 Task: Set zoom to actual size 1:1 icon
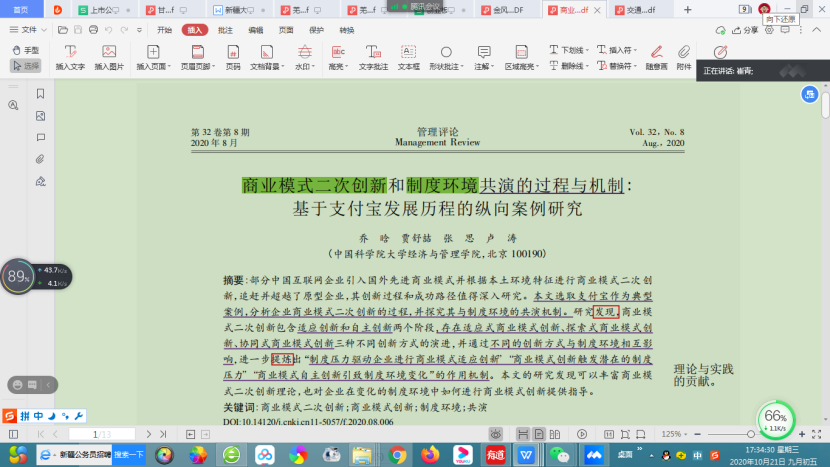click(x=609, y=434)
